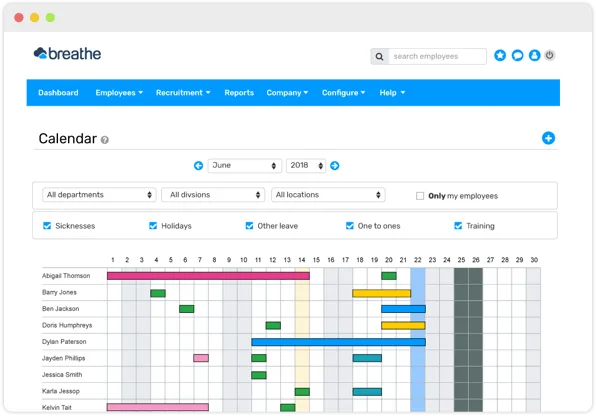Click Doris Humphreys's yellow bar
The image size is (596, 416).
click(403, 325)
